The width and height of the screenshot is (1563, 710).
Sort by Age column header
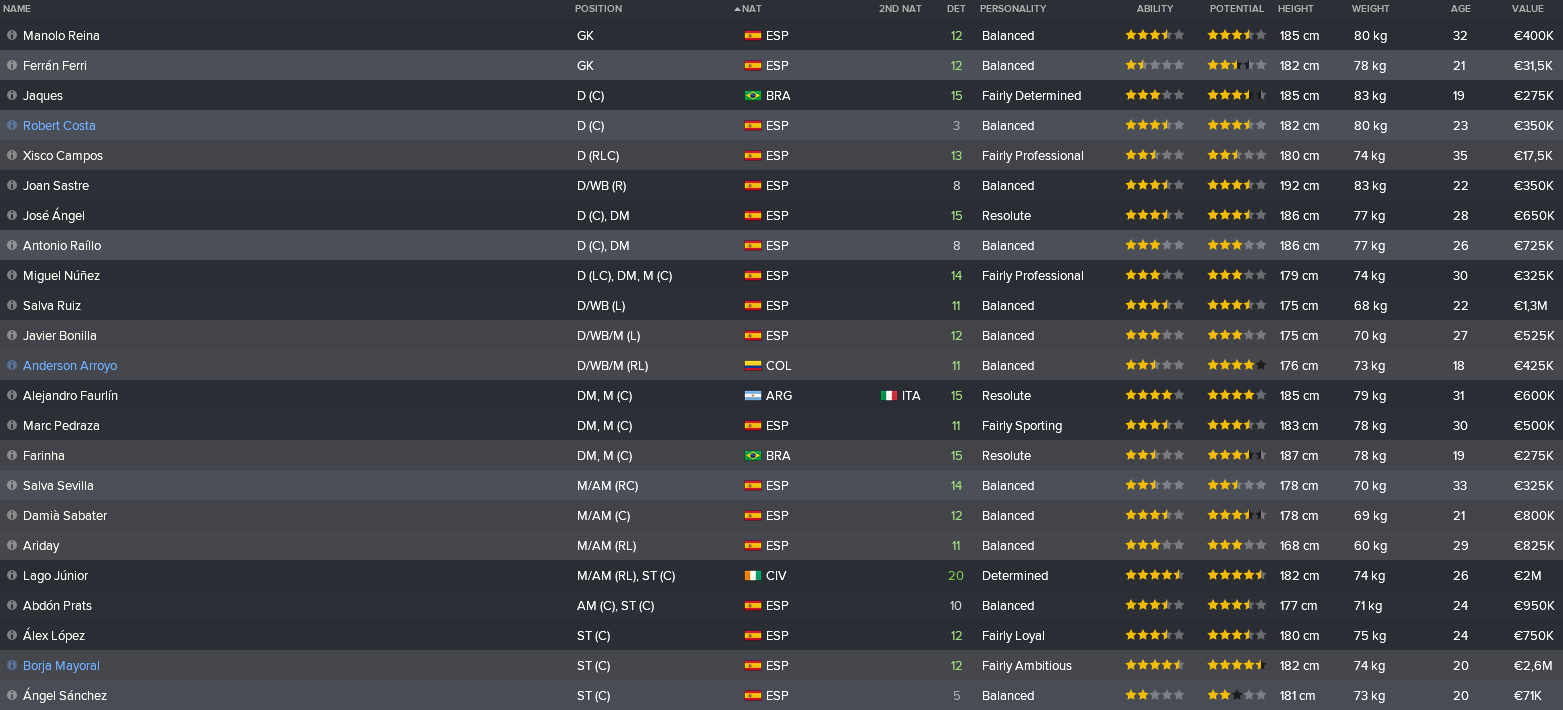click(1460, 9)
